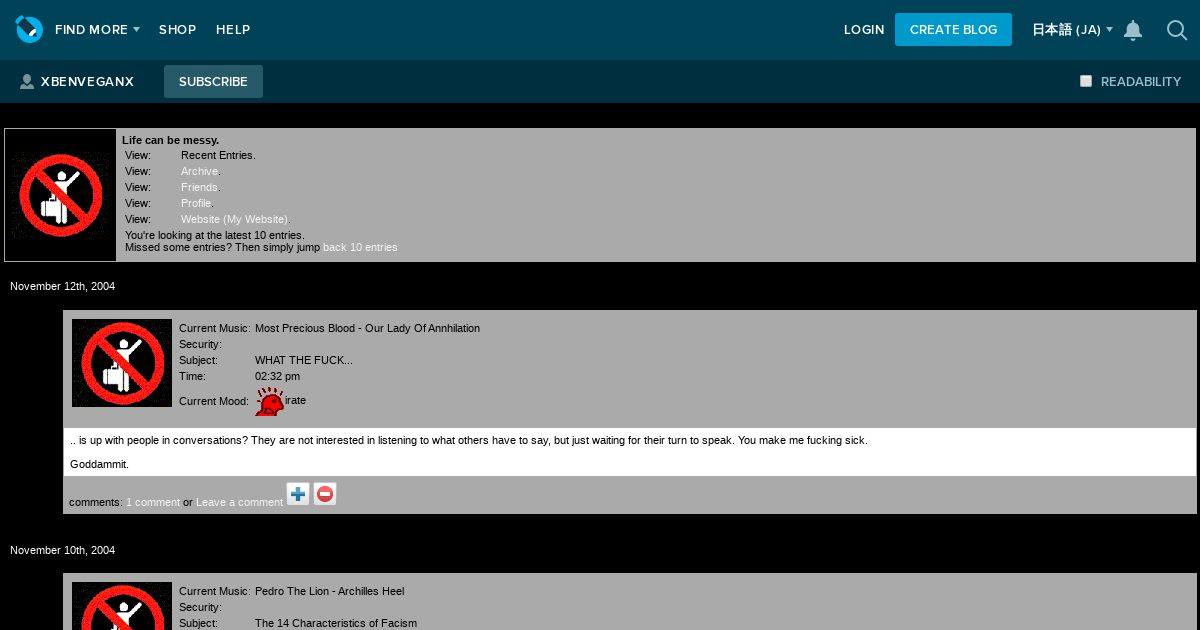Open the Profile view link
Screen dimensions: 1200x630
[196, 203]
